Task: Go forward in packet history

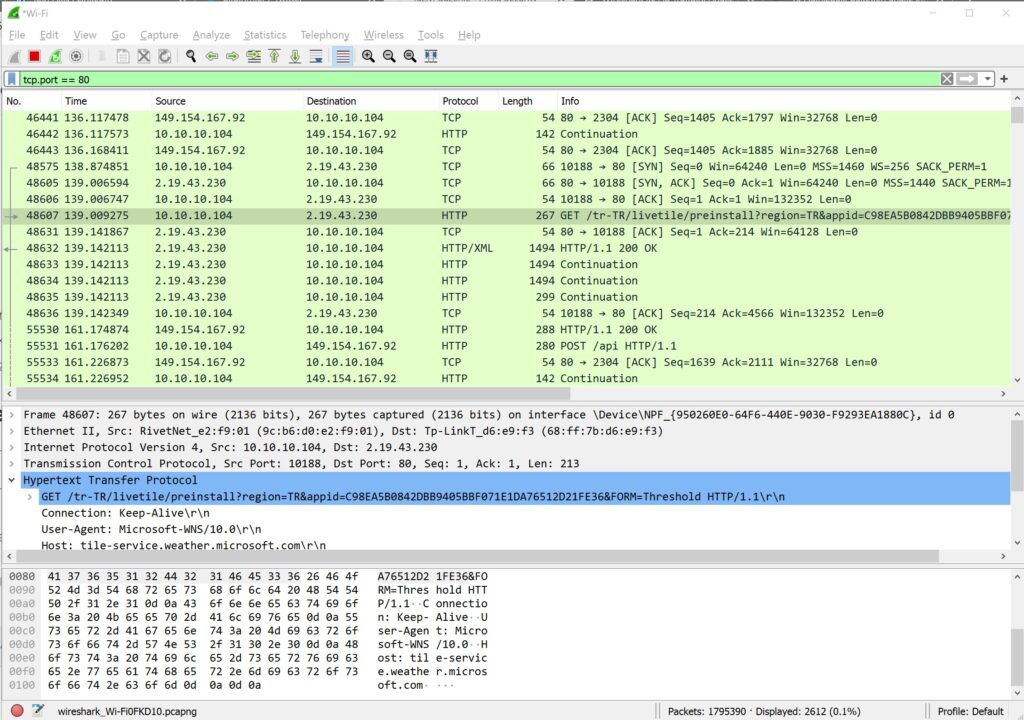Action: pyautogui.click(x=232, y=57)
